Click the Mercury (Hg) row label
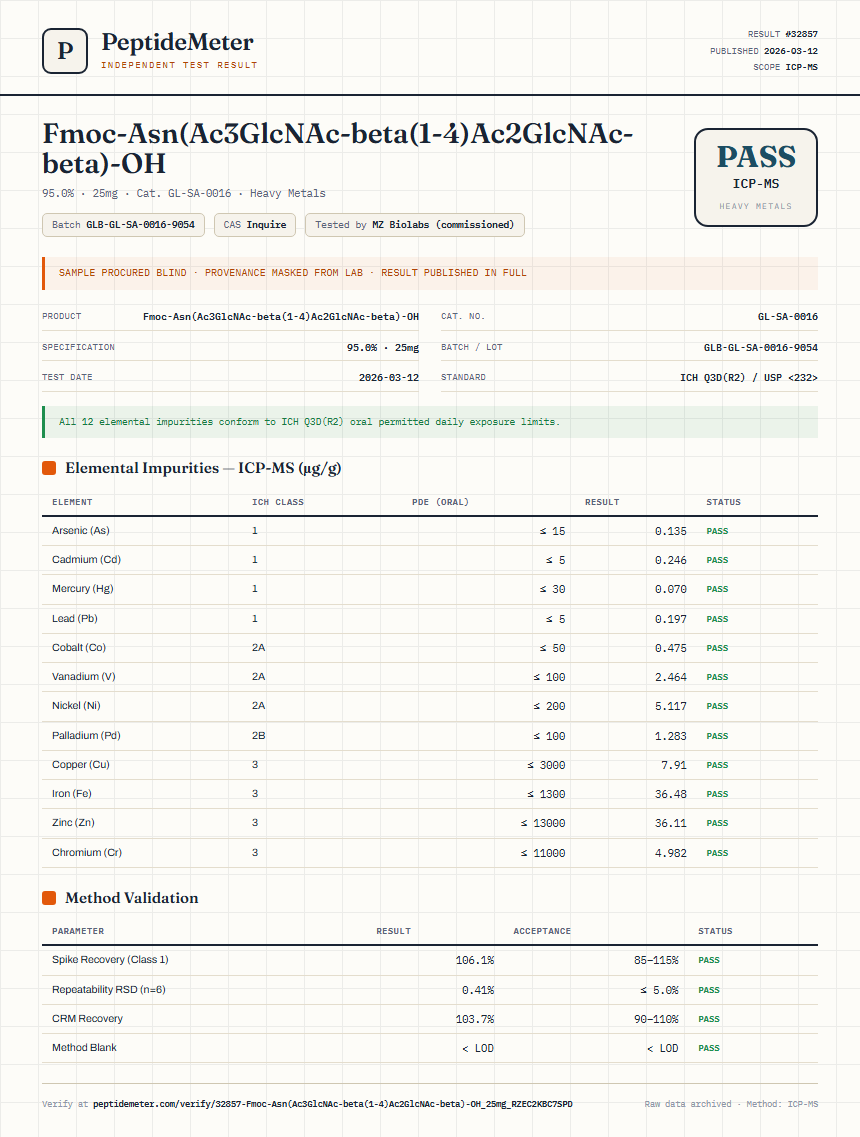Screen dimensions: 860x1137 coord(83,589)
